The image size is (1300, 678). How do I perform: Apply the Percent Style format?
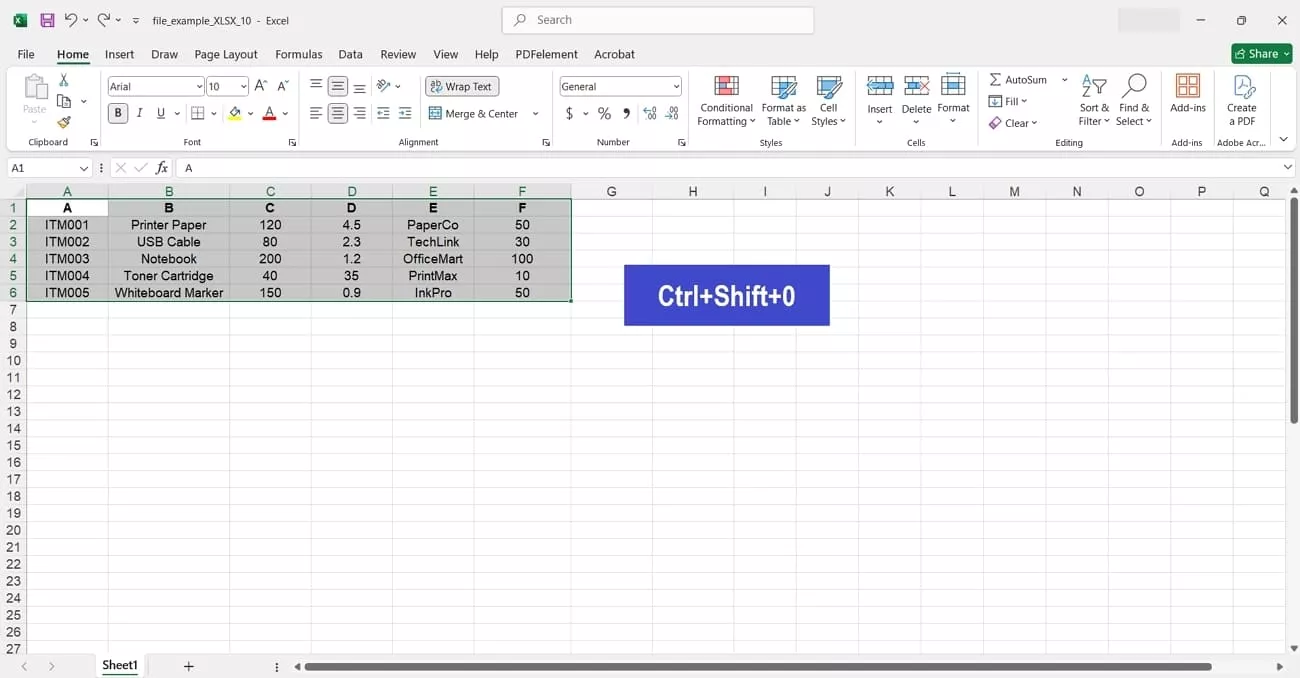point(604,113)
